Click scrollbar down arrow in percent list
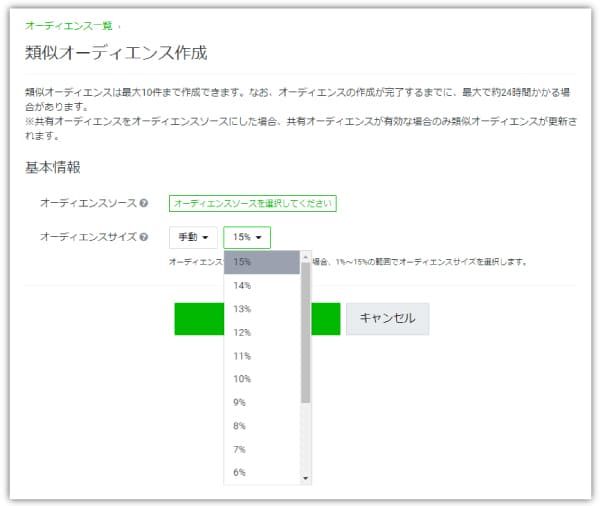Viewport: 600px width, 506px height. (x=305, y=478)
